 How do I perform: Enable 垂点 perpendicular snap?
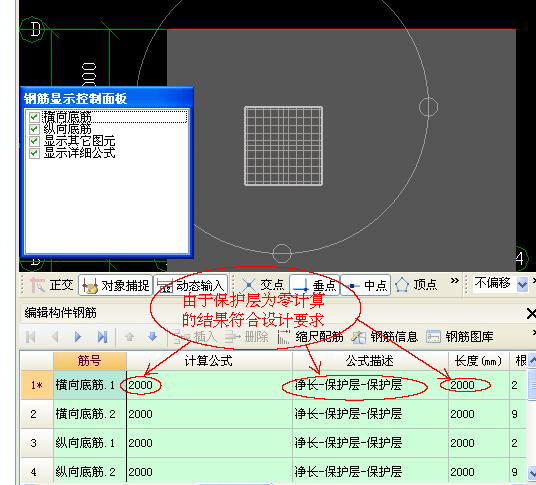tap(314, 285)
